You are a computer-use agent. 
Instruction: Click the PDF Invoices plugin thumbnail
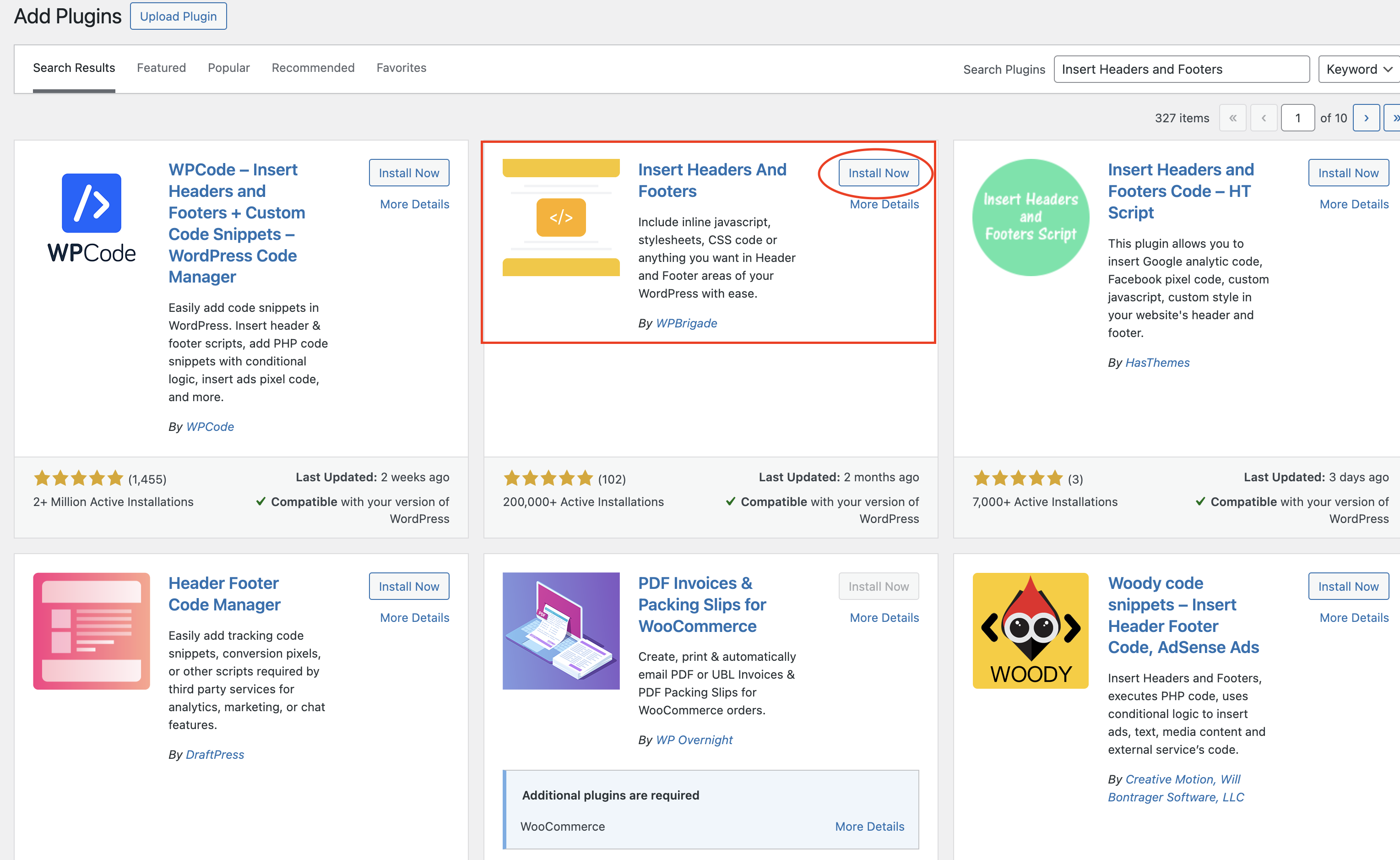point(561,631)
